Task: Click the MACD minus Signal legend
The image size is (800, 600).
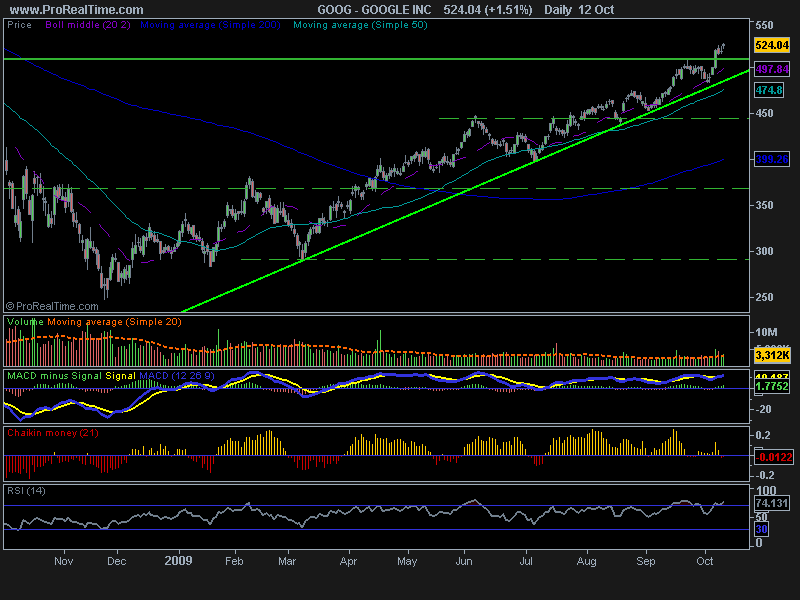Action: coord(55,376)
